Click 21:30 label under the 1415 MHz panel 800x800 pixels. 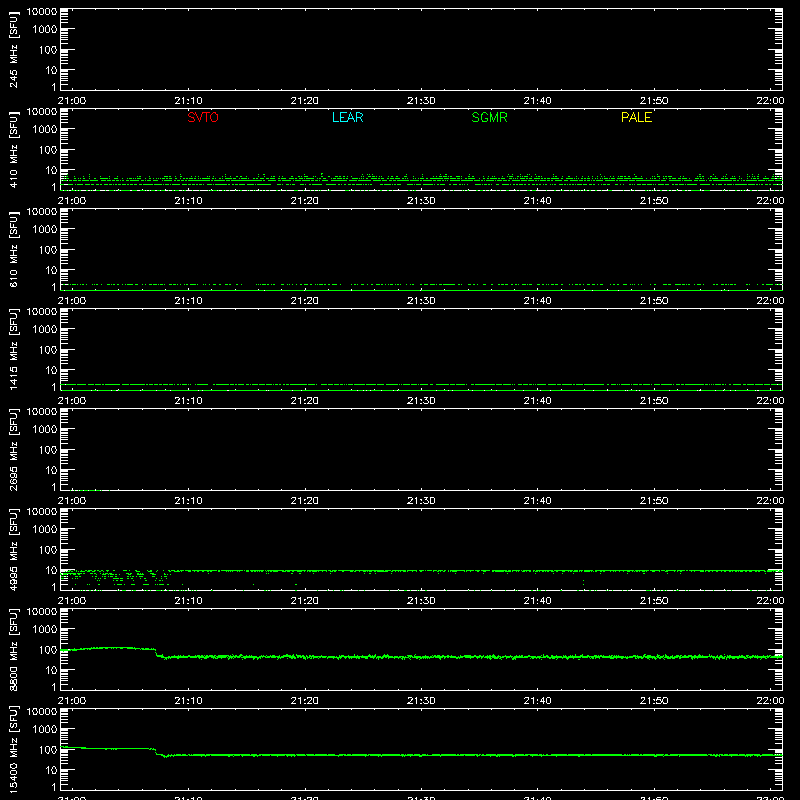[421, 401]
